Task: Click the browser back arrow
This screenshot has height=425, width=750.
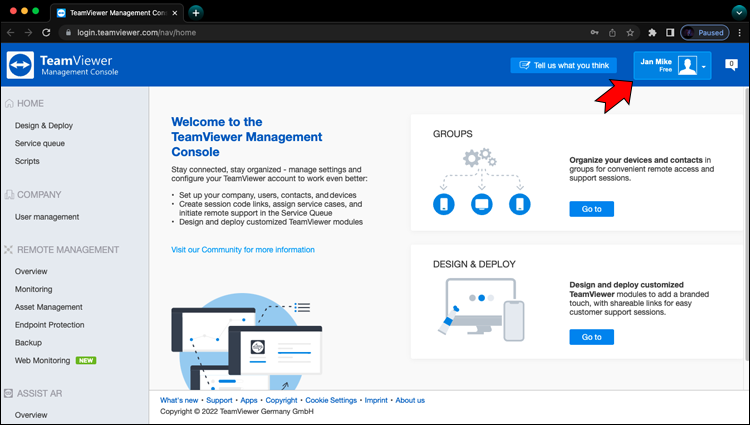Action: coord(11,33)
